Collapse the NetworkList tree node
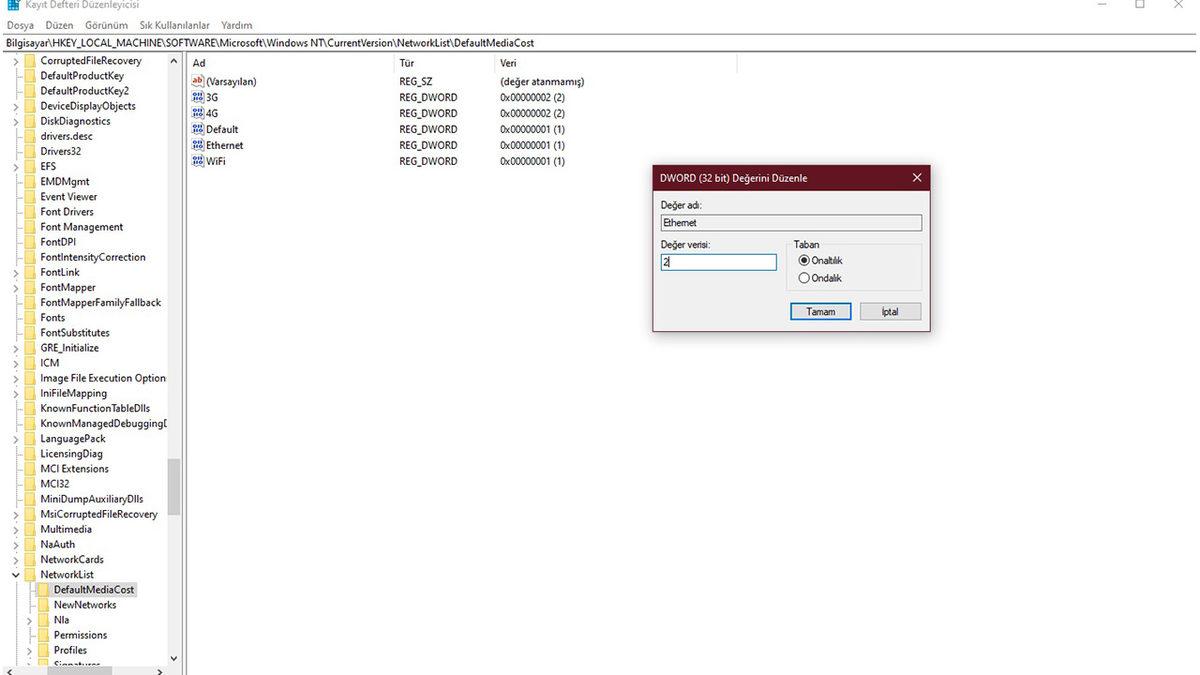 15,575
